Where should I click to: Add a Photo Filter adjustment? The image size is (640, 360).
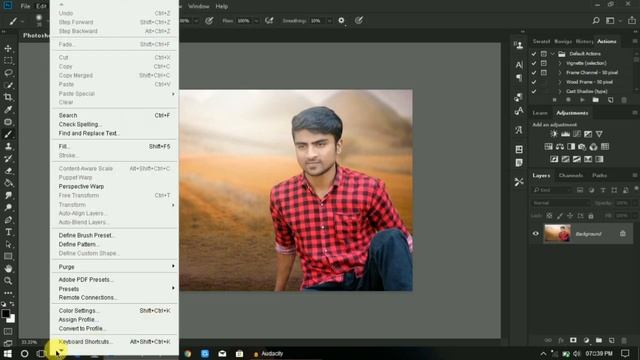pyautogui.click(x=582, y=147)
